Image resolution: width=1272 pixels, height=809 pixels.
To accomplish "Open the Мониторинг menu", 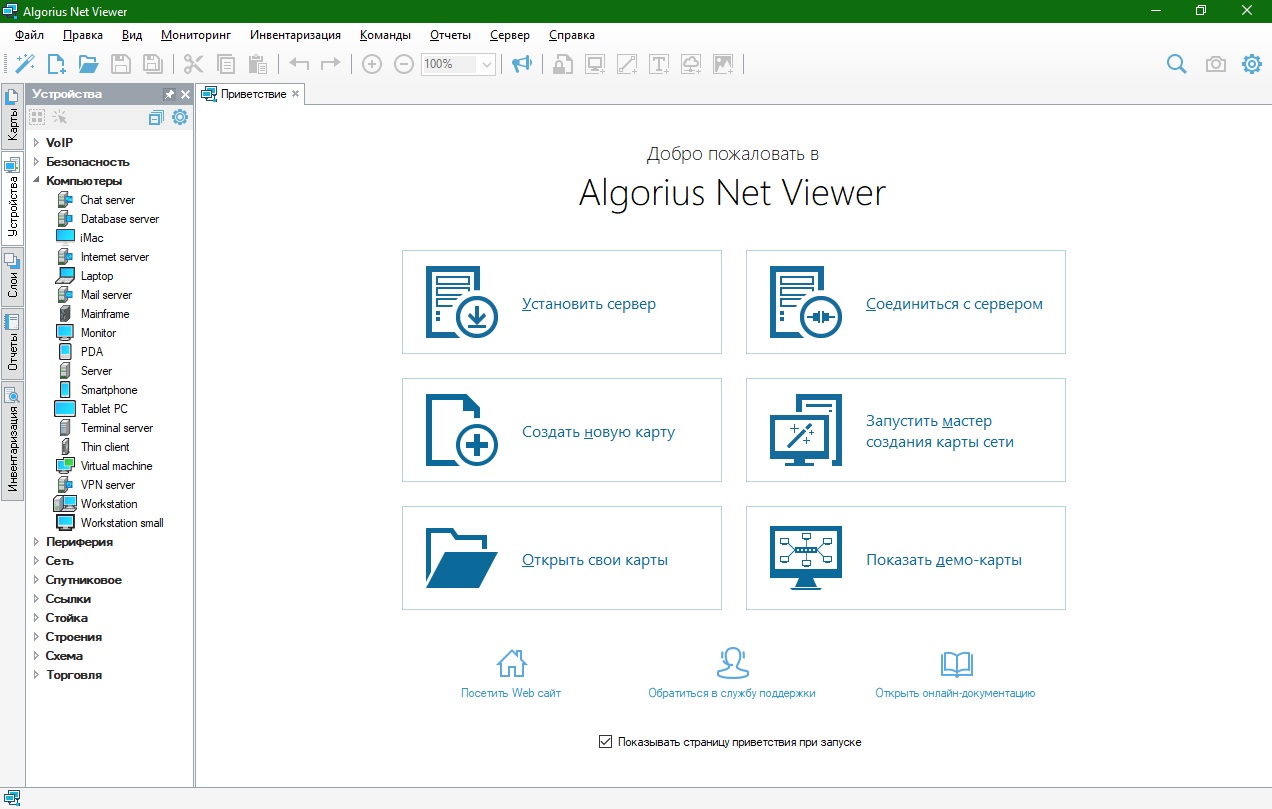I will [196, 35].
